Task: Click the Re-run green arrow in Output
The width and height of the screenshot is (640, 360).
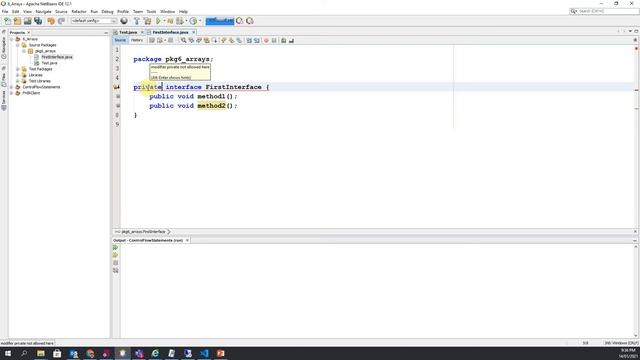Action: point(116,247)
